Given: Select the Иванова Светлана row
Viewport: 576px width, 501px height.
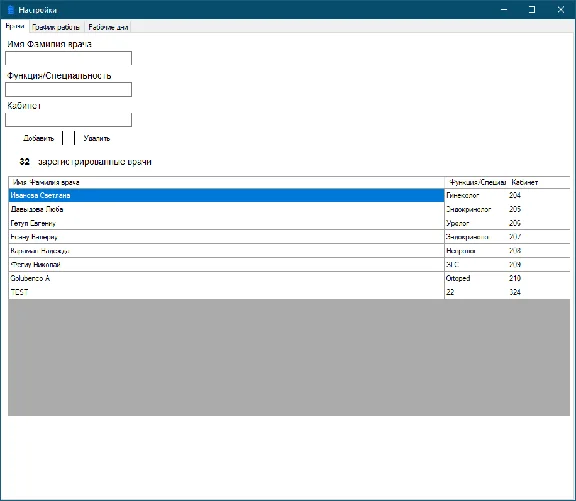Looking at the screenshot, I should click(289, 195).
